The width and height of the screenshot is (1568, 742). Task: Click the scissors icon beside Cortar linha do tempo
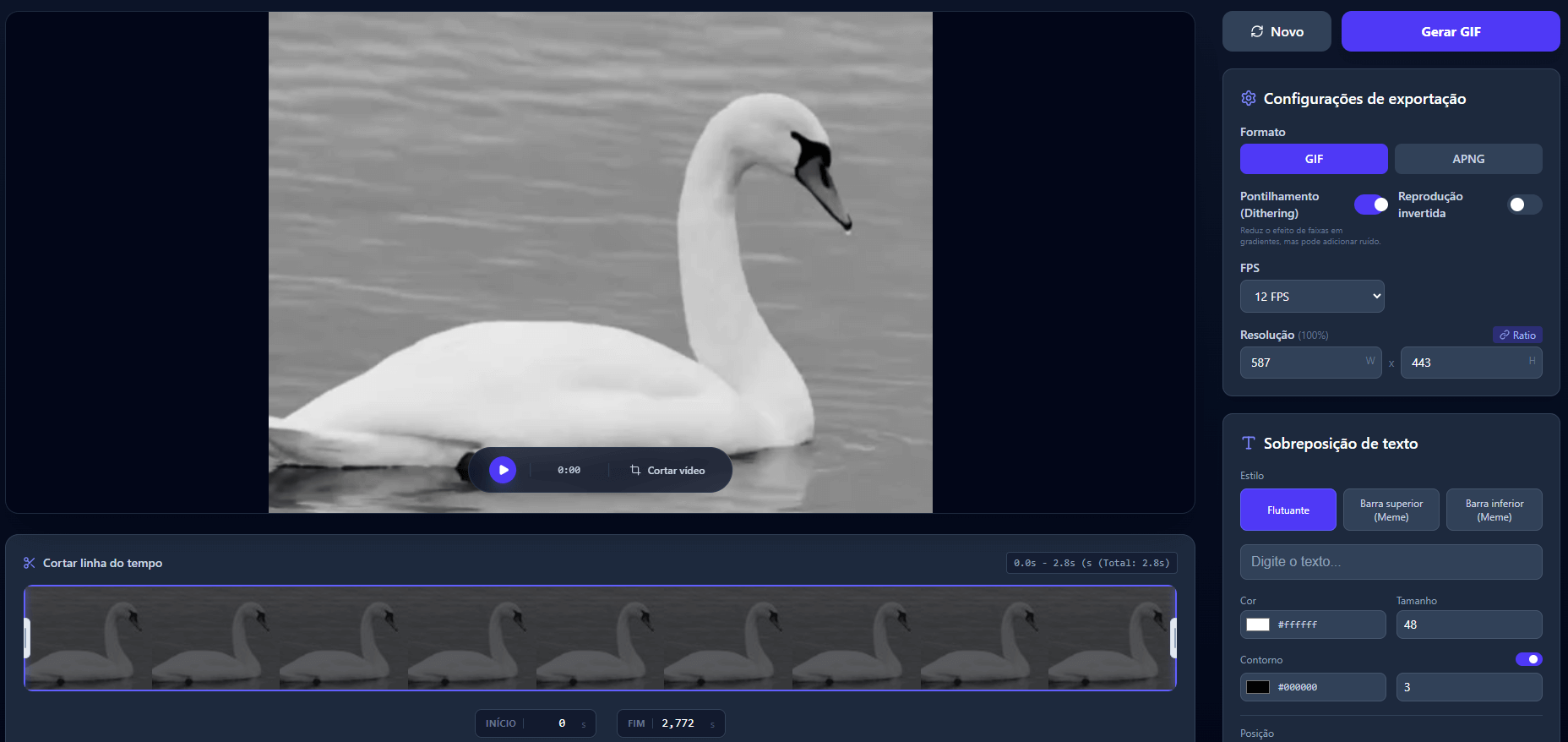click(30, 563)
